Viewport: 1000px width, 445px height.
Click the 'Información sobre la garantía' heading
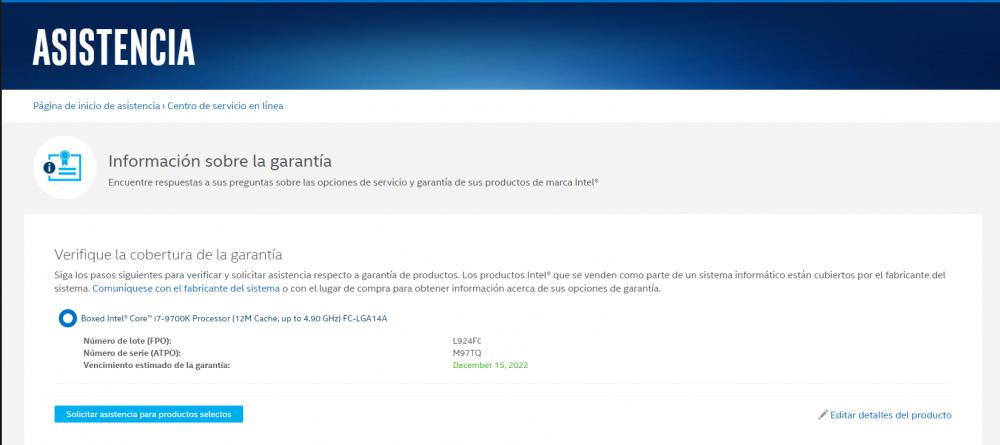(220, 161)
